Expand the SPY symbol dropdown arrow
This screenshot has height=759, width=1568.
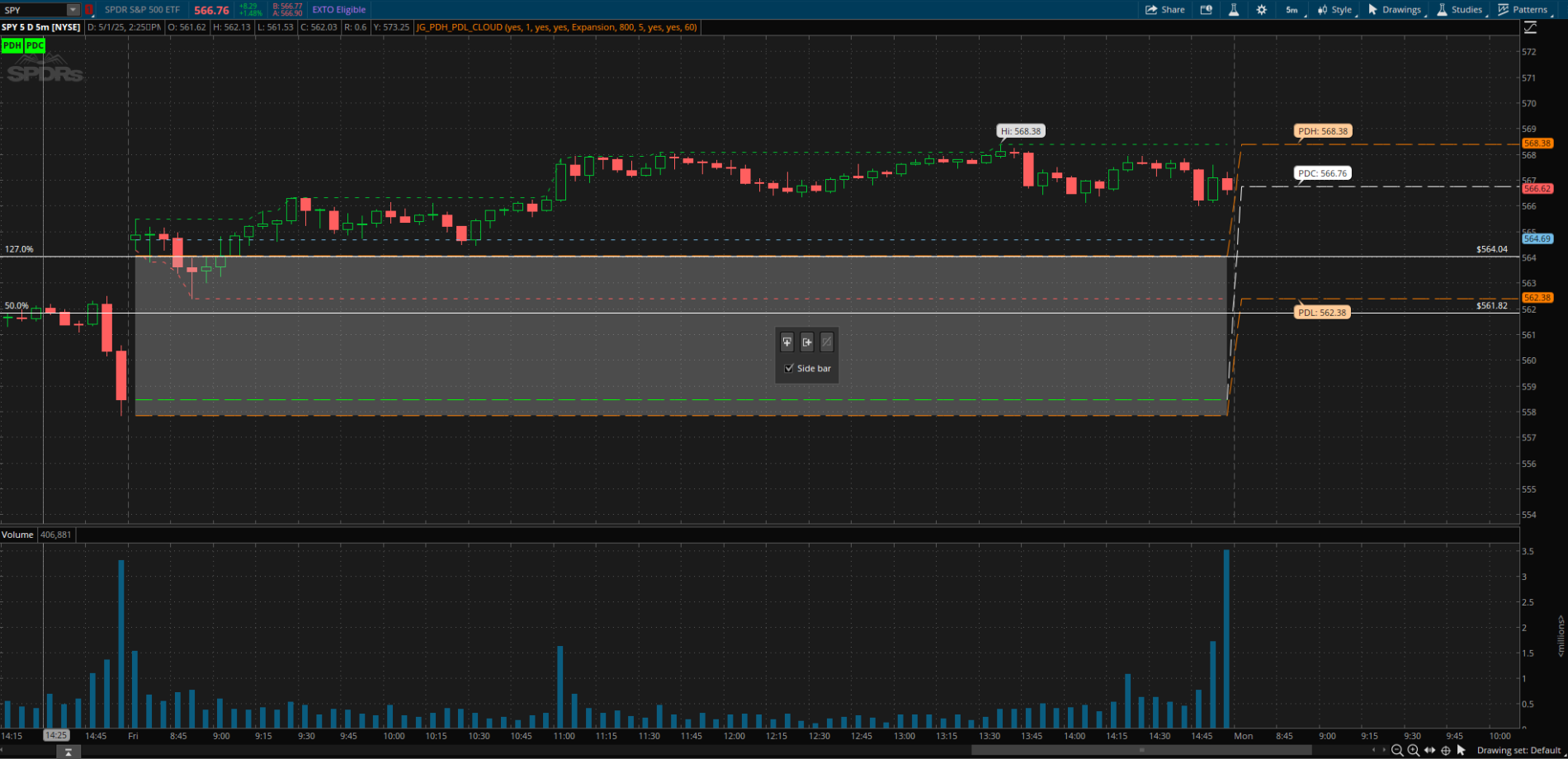(x=73, y=10)
